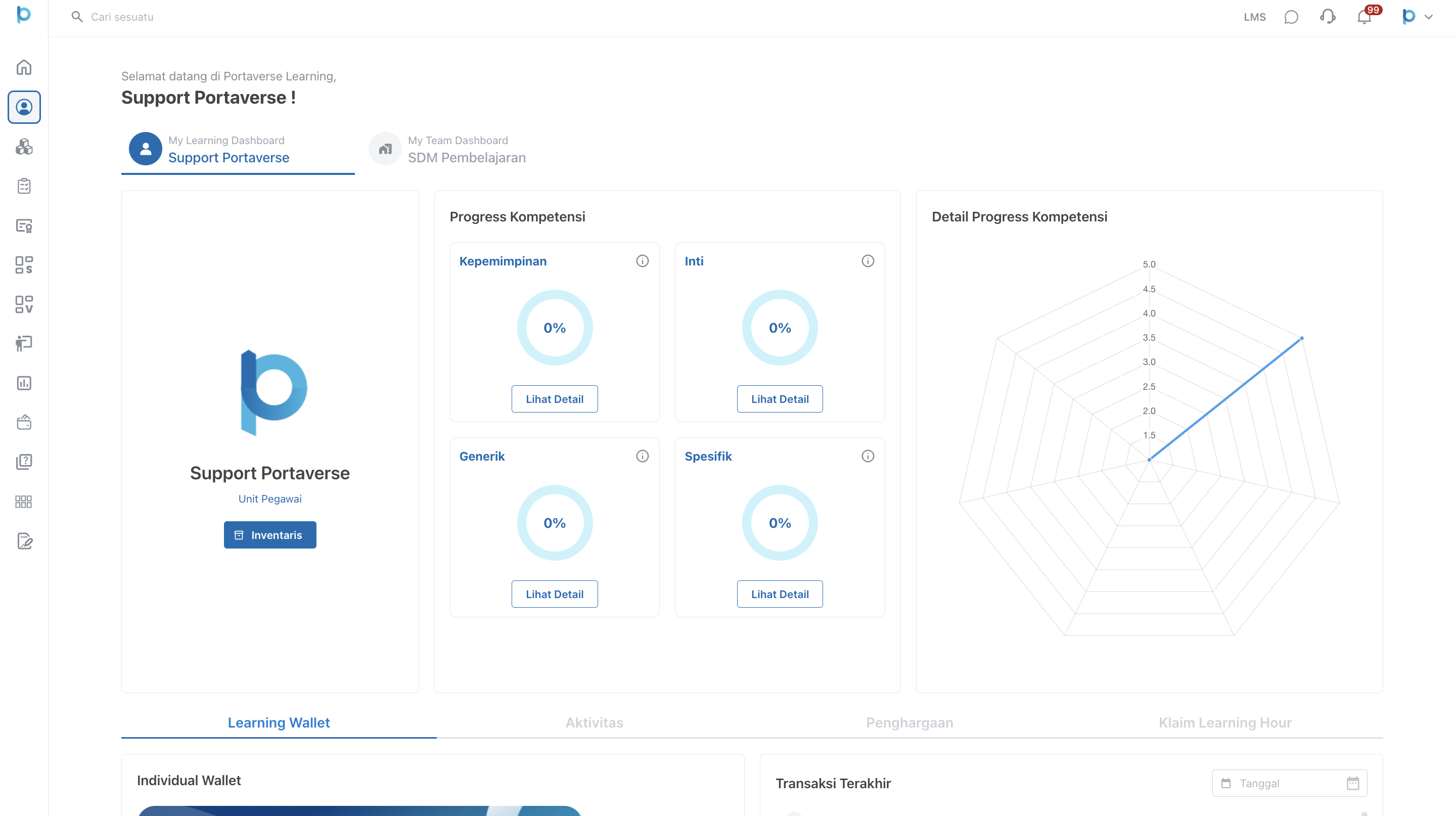Open the Klaim Learning Hour tab
This screenshot has width=1456, height=816.
pos(1225,723)
